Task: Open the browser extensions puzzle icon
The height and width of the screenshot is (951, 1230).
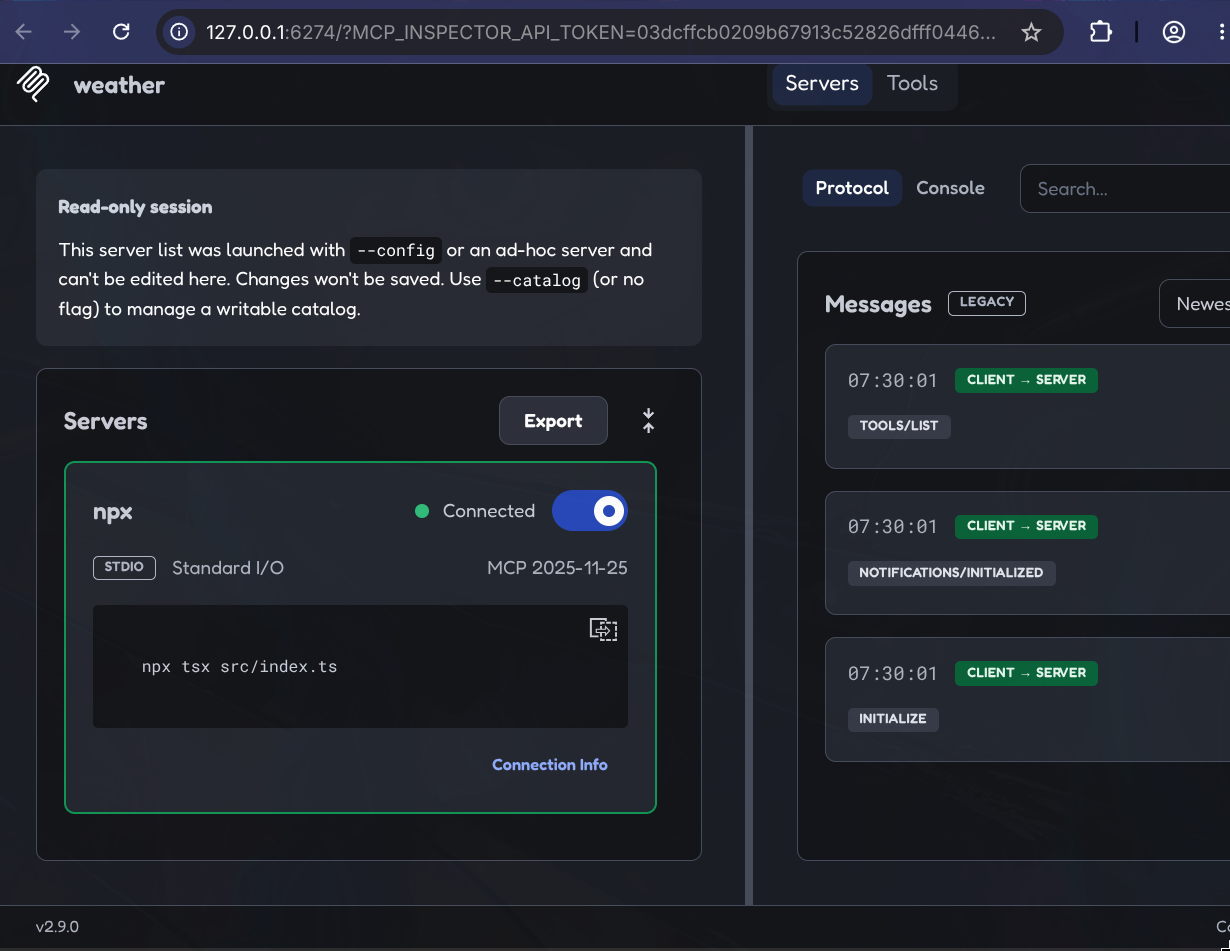Action: click(1100, 32)
